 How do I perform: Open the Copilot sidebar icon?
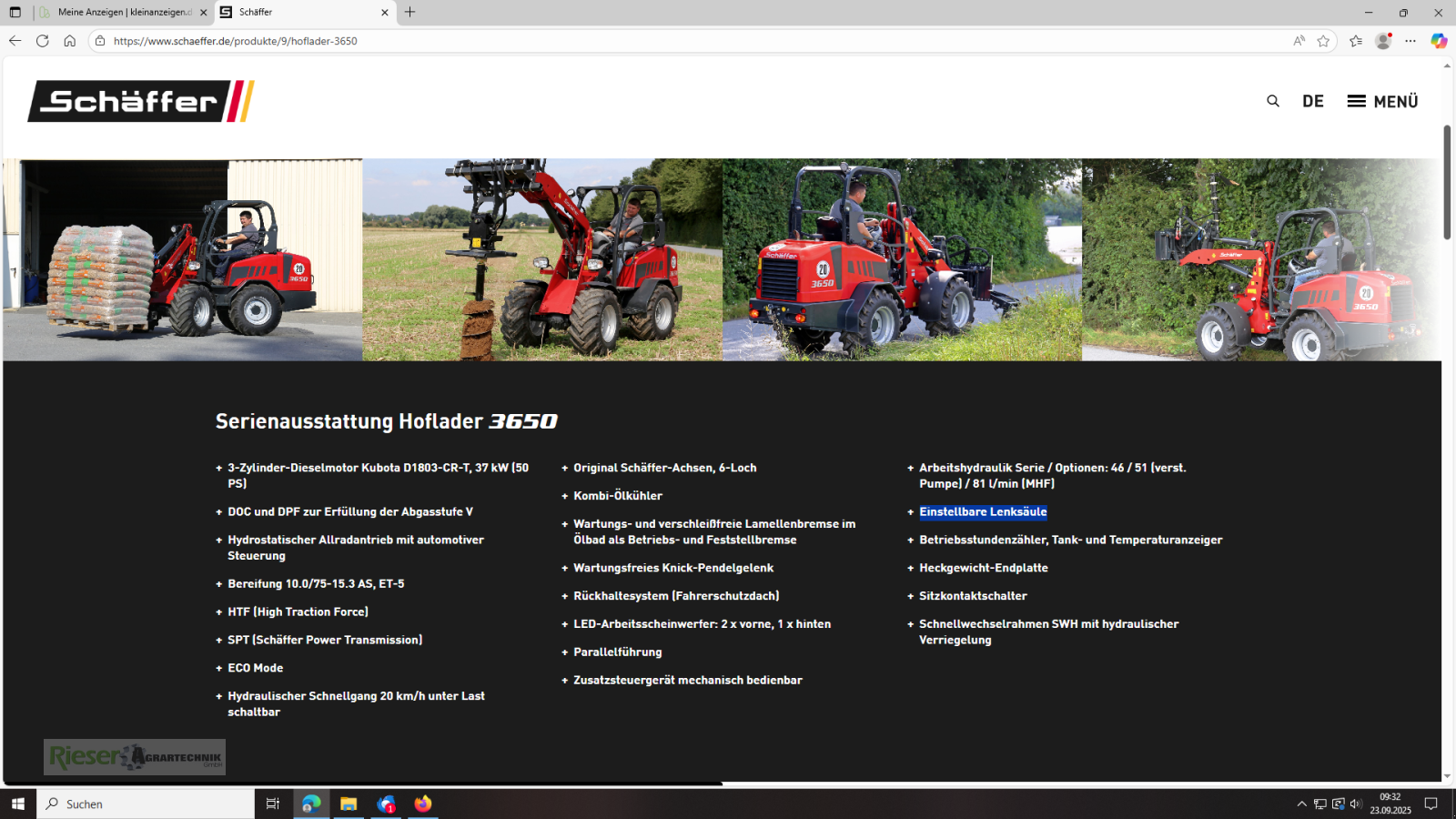click(x=1438, y=41)
